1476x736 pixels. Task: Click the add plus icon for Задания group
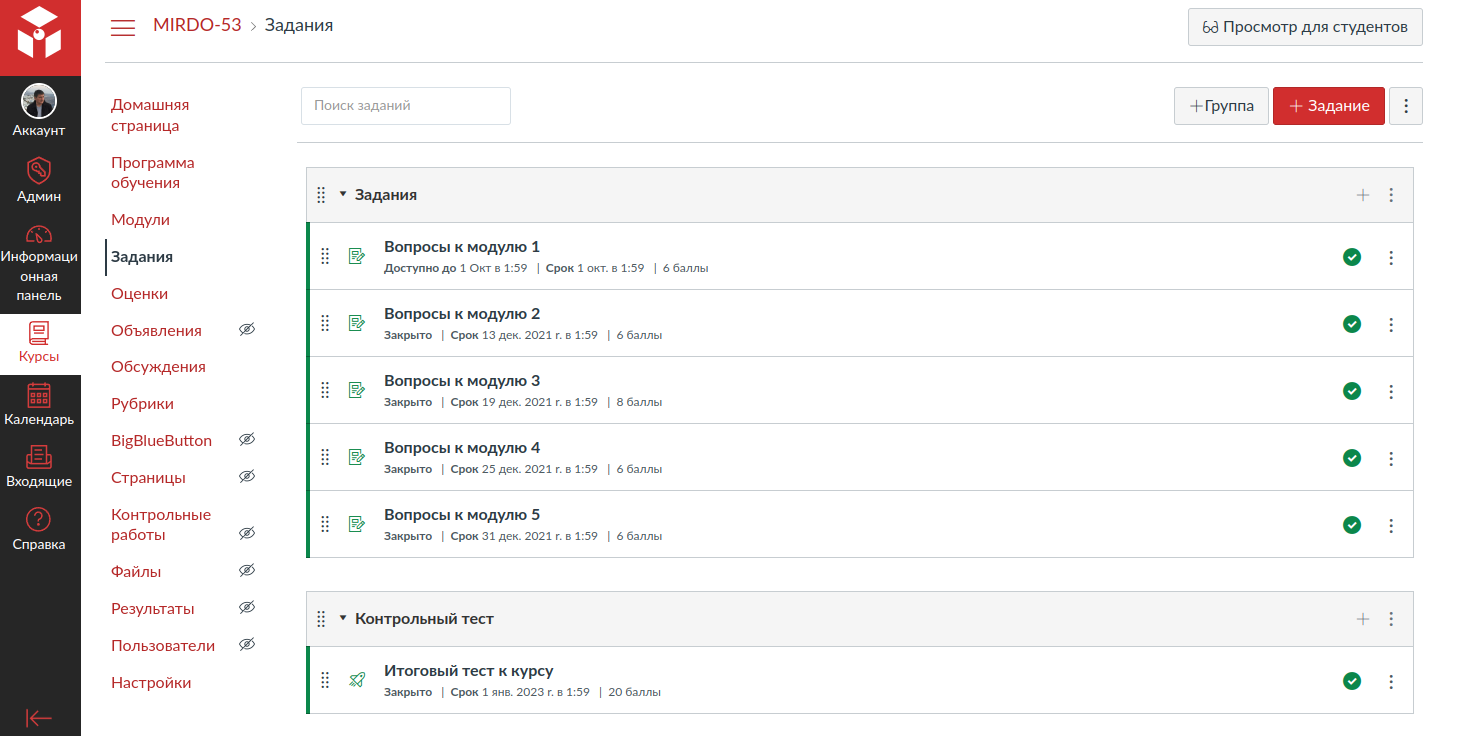click(1362, 195)
